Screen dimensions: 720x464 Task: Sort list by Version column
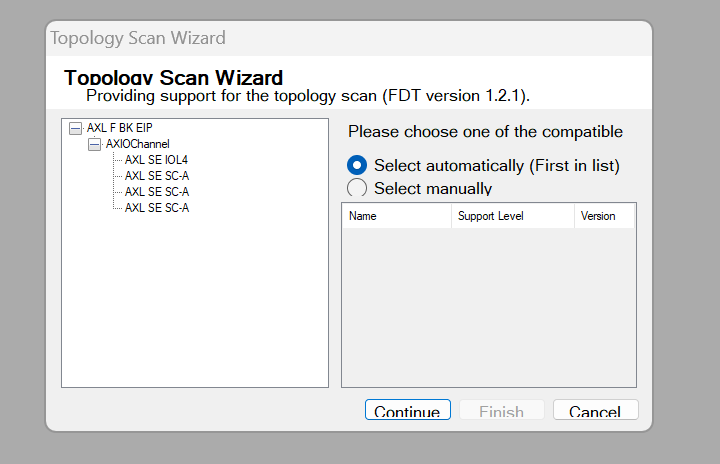coord(604,216)
